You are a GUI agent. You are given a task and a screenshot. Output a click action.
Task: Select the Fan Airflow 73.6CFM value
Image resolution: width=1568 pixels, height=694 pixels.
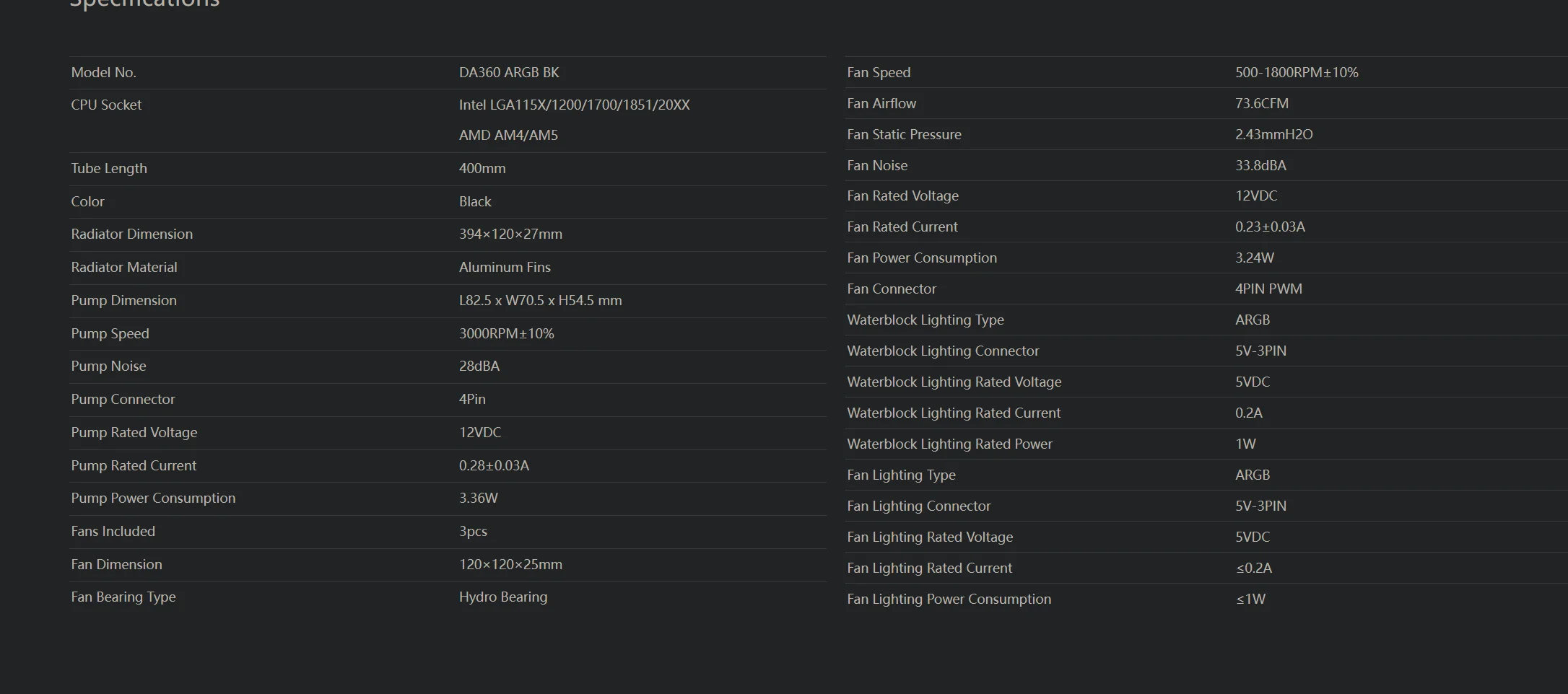1262,103
